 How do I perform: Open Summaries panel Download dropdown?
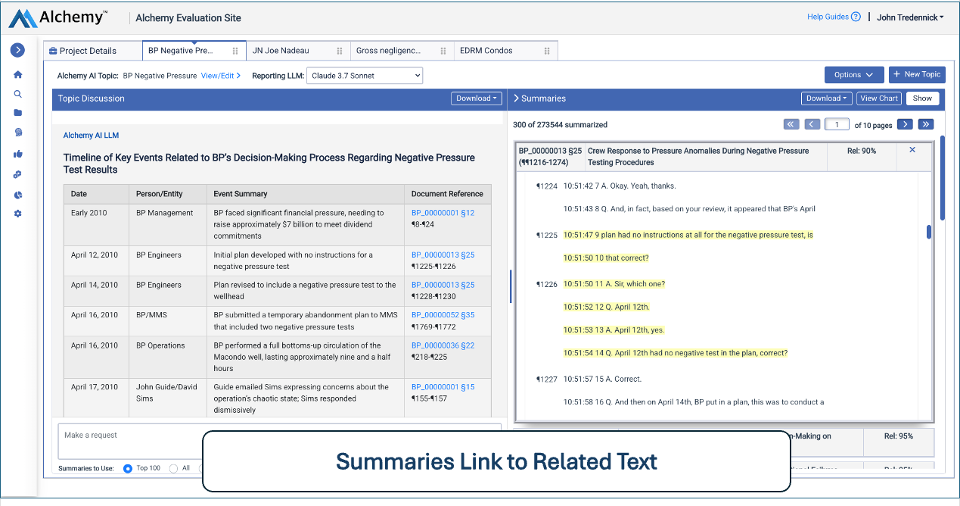827,98
